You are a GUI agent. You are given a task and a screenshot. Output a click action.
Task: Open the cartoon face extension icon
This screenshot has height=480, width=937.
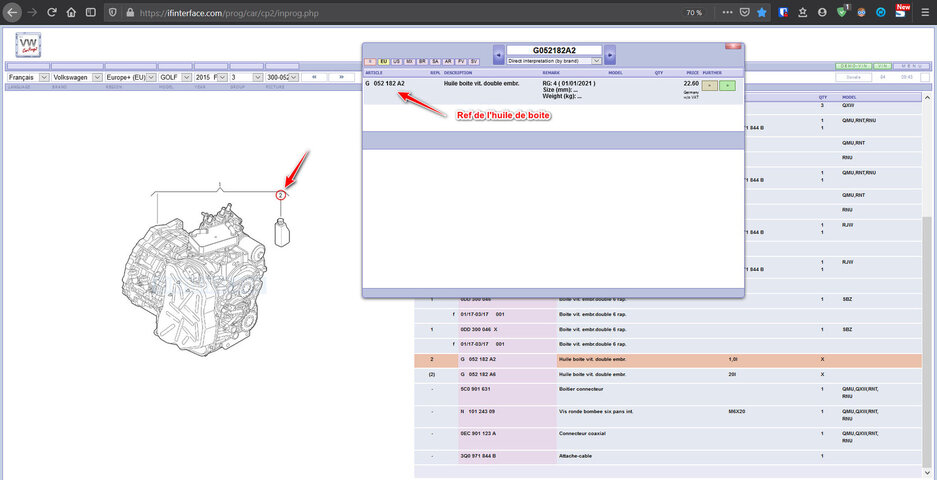click(x=861, y=12)
